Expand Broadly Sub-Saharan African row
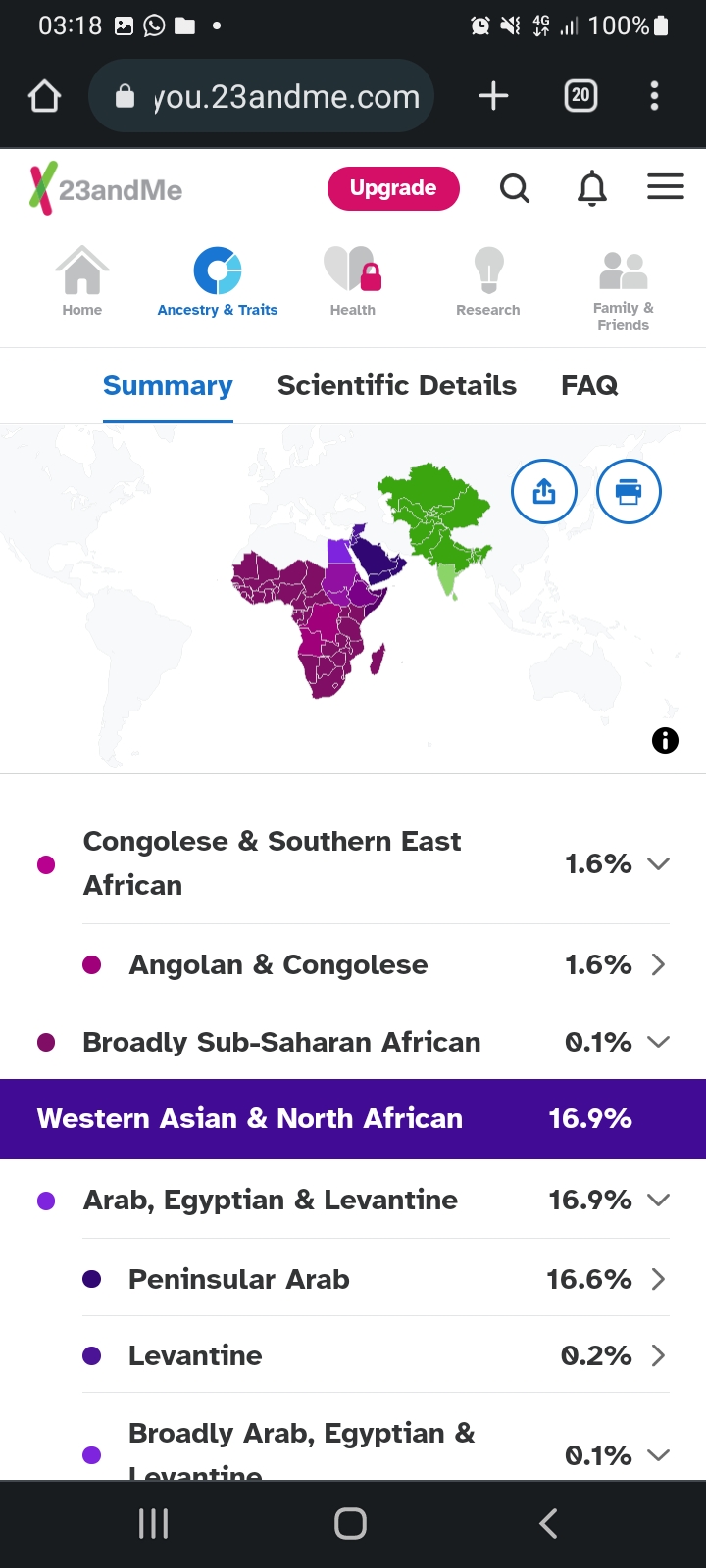 [658, 1042]
